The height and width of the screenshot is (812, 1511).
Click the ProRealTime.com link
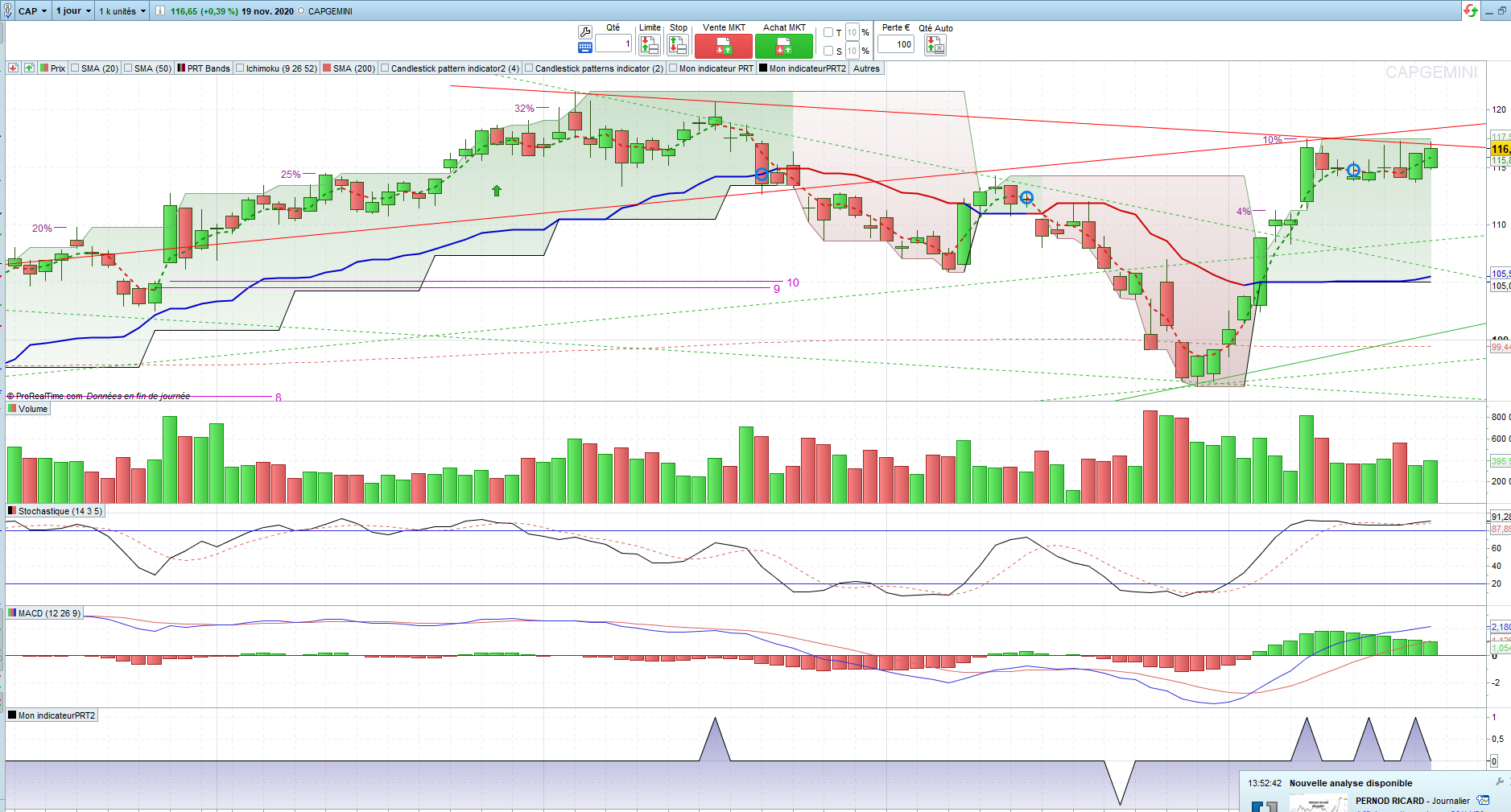click(49, 396)
